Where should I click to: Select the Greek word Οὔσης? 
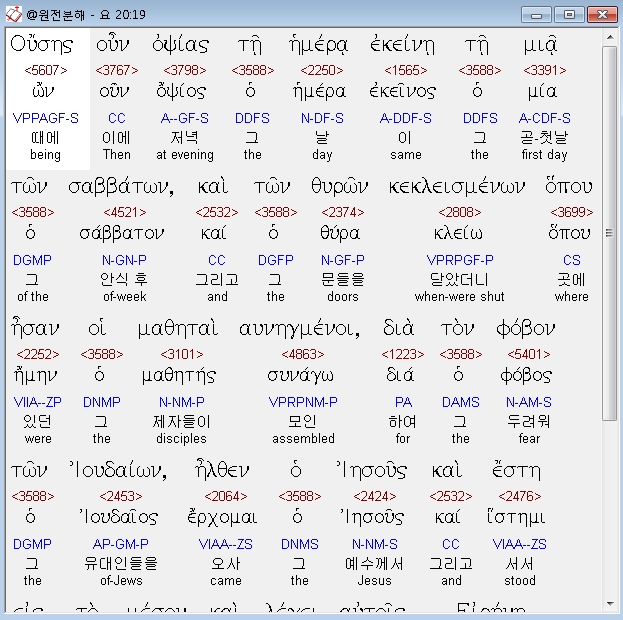pos(42,44)
